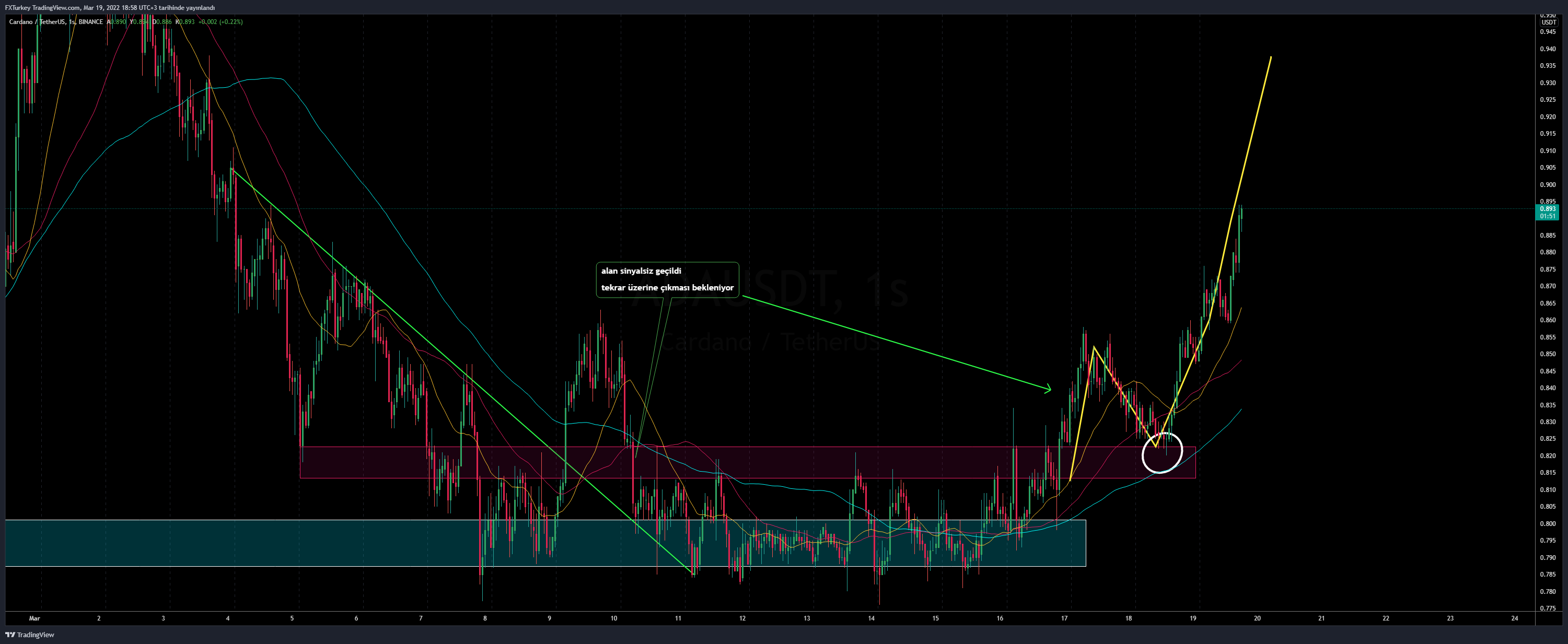Image resolution: width=1568 pixels, height=644 pixels.
Task: Click the '+0.002 (+0.22%)' change value
Action: [x=220, y=22]
